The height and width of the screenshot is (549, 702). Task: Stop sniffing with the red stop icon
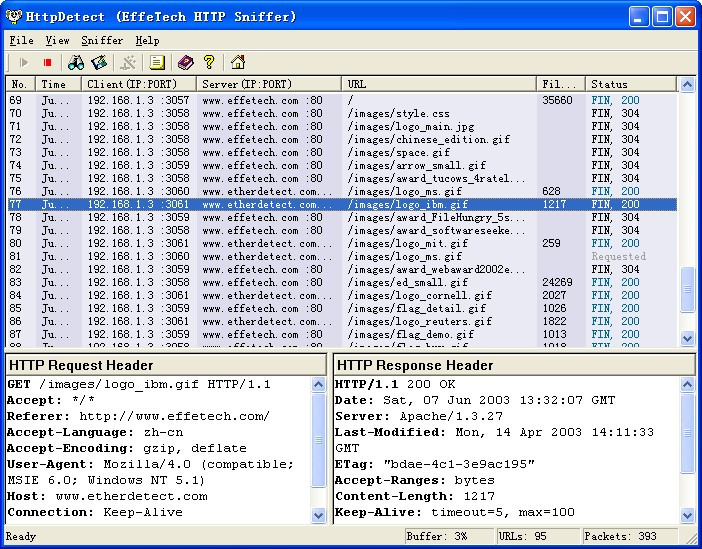tap(47, 62)
